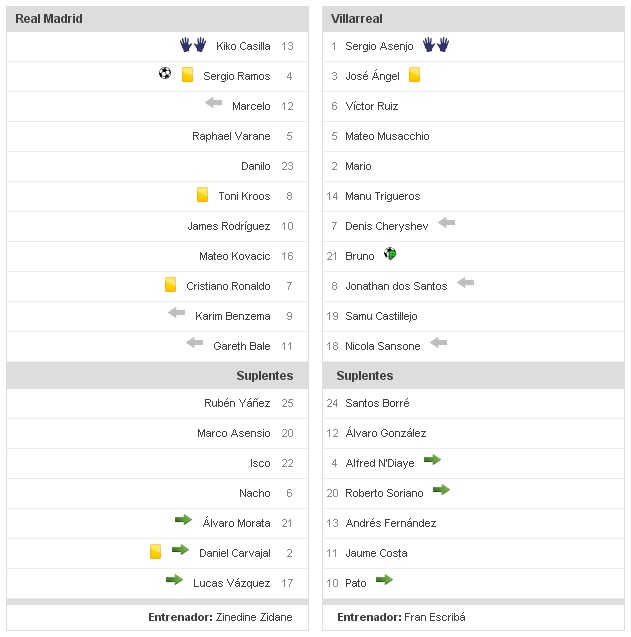Open player Jonathan dos Santos

[396, 286]
